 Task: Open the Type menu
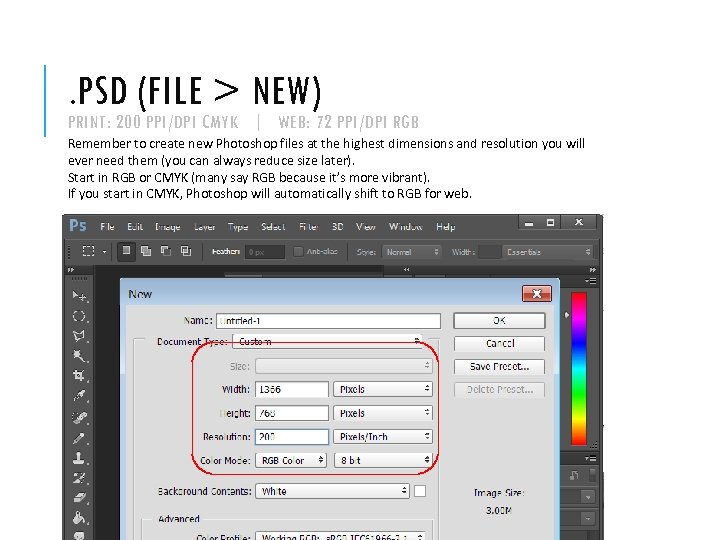pos(238,227)
